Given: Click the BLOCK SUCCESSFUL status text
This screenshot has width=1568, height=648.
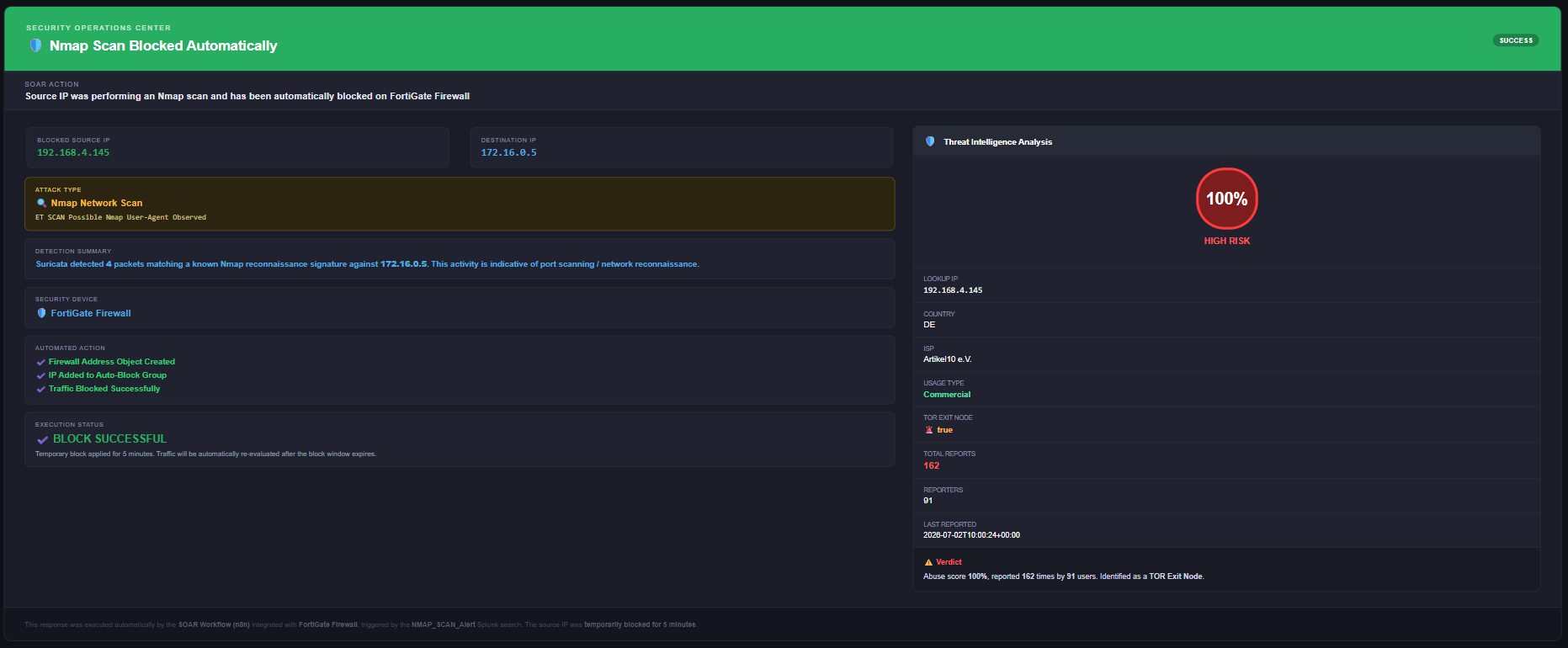Looking at the screenshot, I should coord(109,439).
